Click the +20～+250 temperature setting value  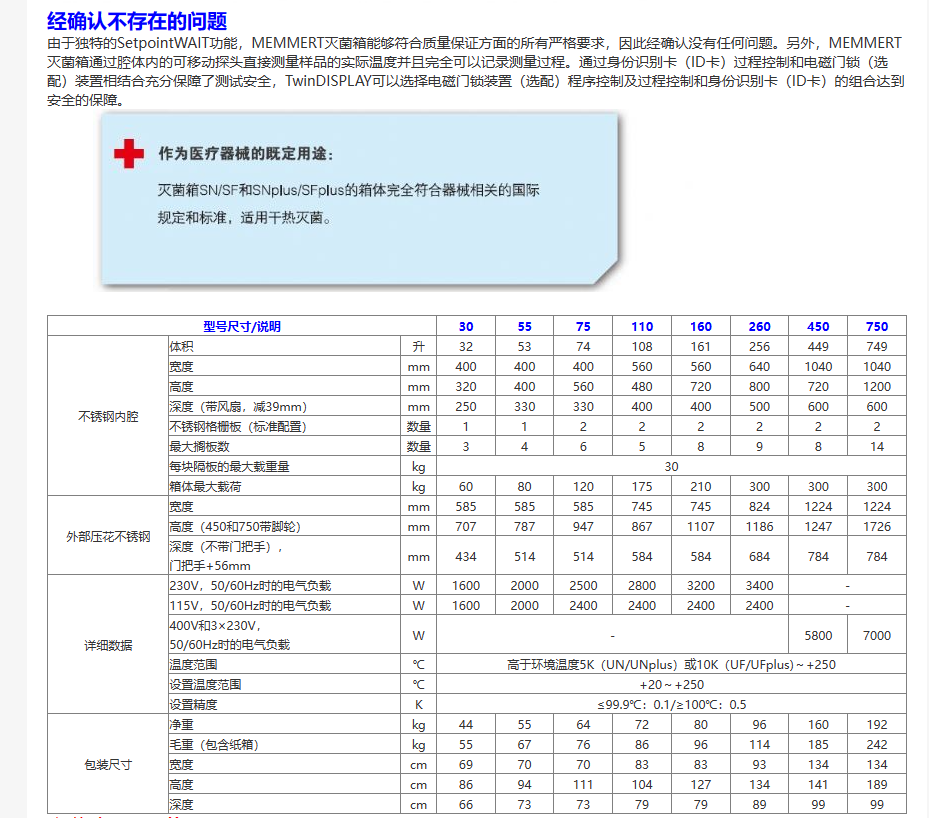[671, 685]
